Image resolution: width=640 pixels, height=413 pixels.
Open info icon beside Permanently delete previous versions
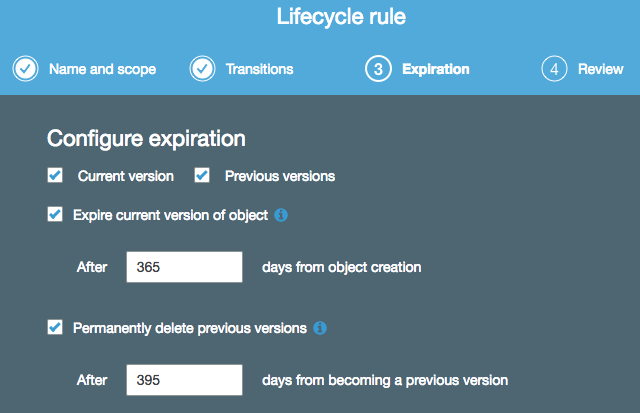(x=320, y=328)
